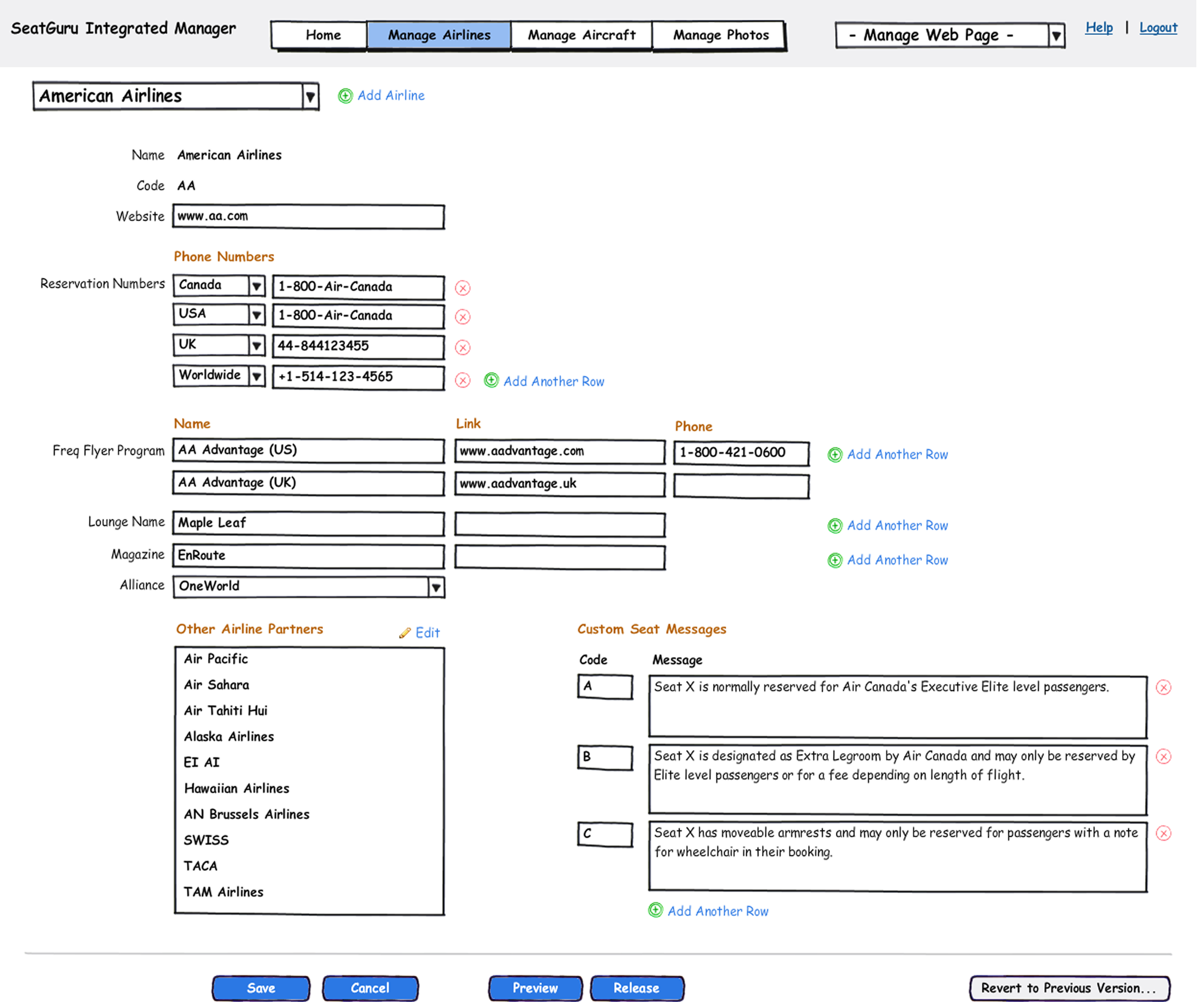This screenshot has height=1002, width=1204.
Task: Delete the UK reservation number row
Action: [x=463, y=347]
